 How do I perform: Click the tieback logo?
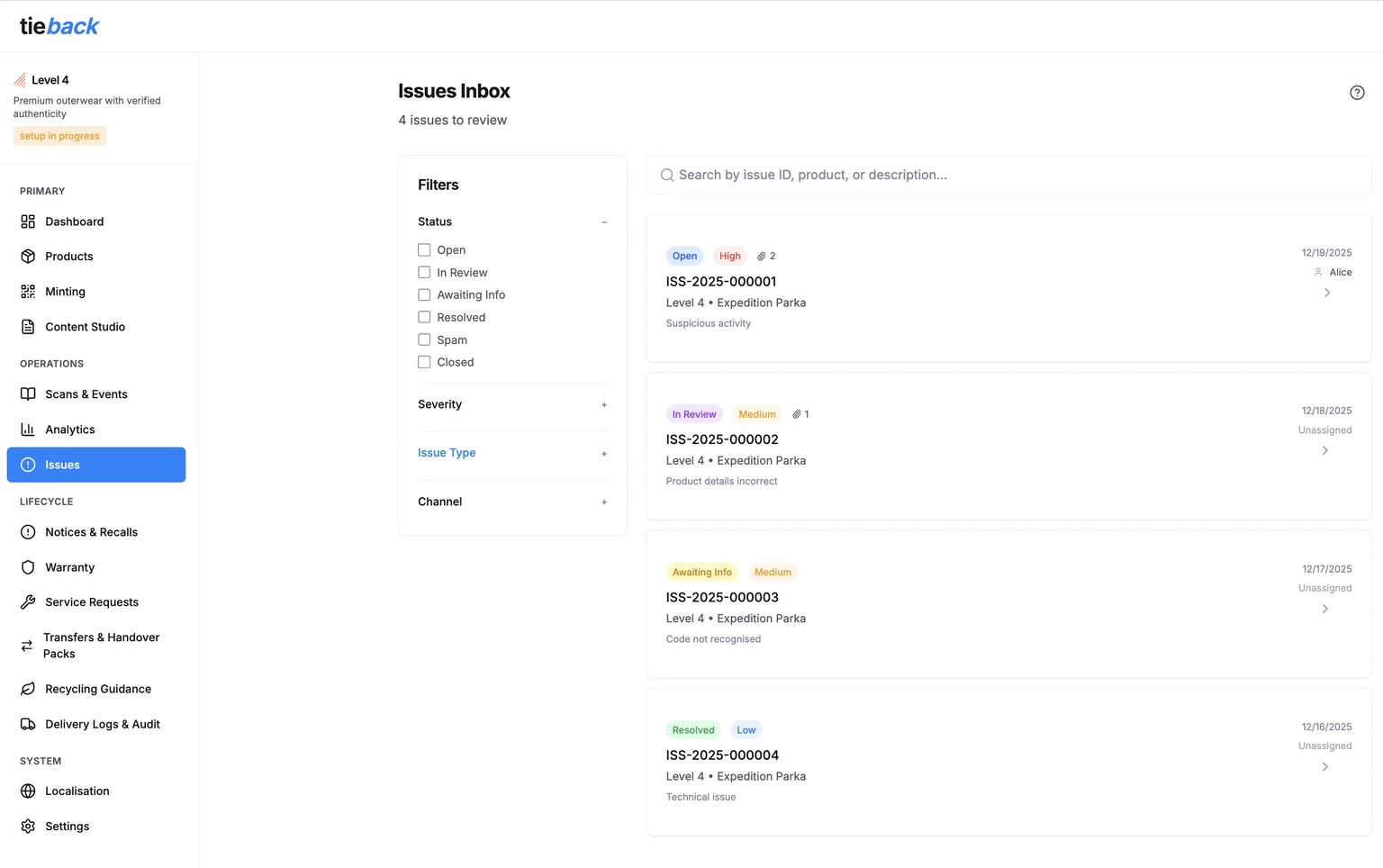pos(59,27)
